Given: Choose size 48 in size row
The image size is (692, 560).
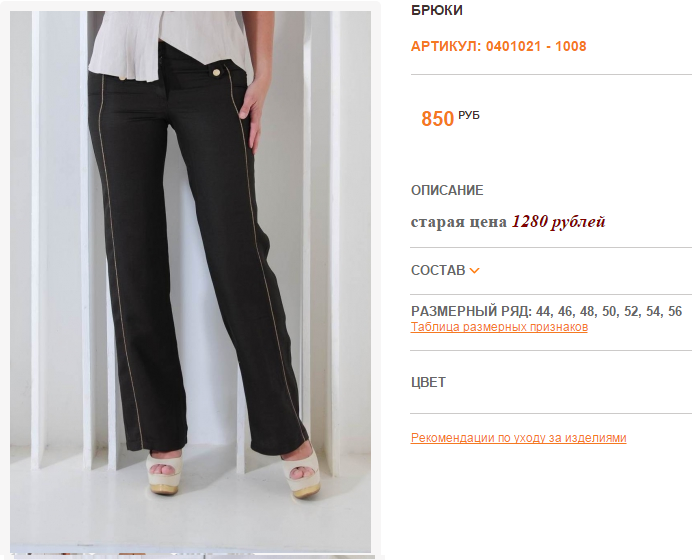Looking at the screenshot, I should 589,312.
